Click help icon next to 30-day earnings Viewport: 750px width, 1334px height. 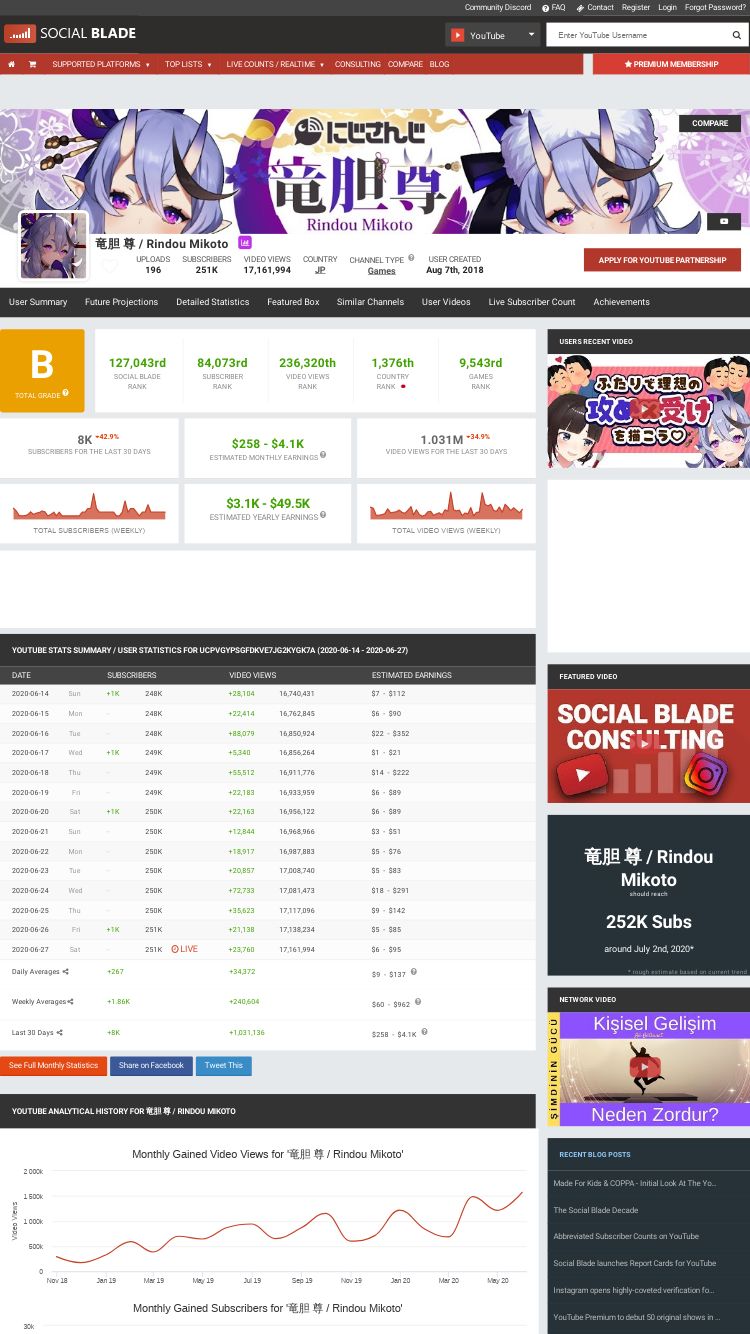pos(424,1032)
